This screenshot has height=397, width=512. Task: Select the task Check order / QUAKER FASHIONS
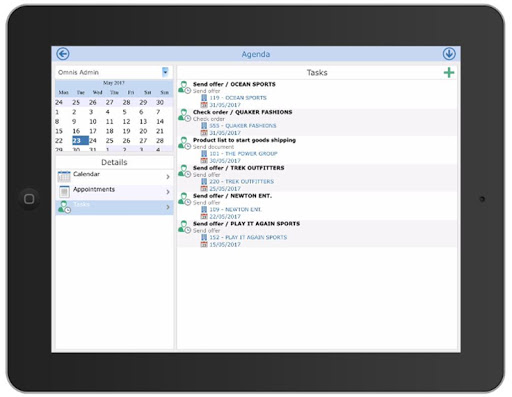(243, 112)
